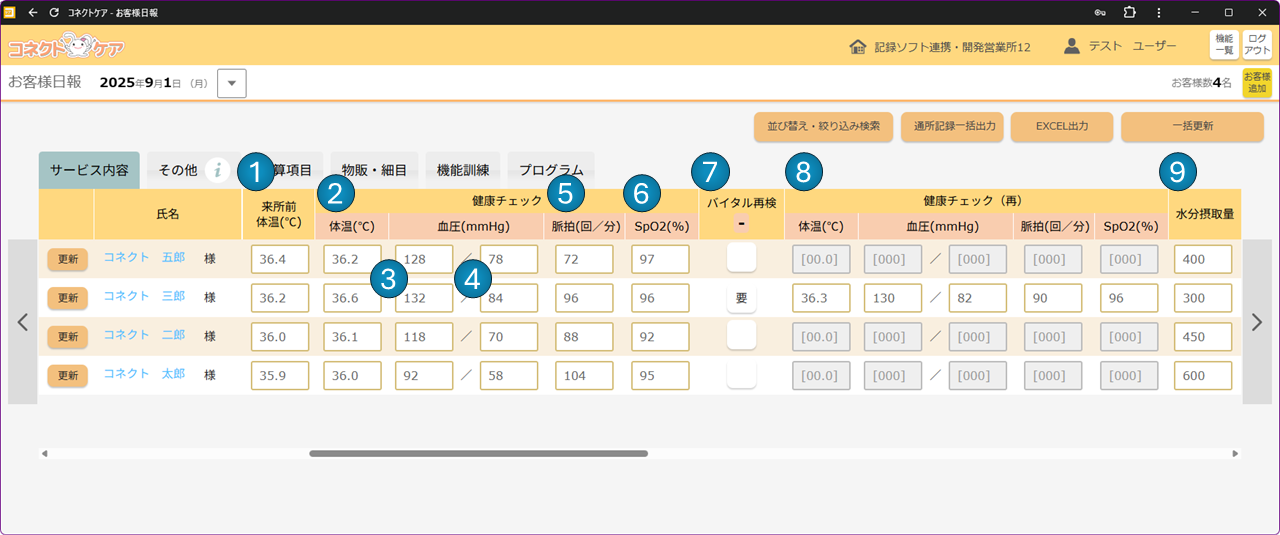
Task: Open the date picker dropdown
Action: [x=231, y=83]
